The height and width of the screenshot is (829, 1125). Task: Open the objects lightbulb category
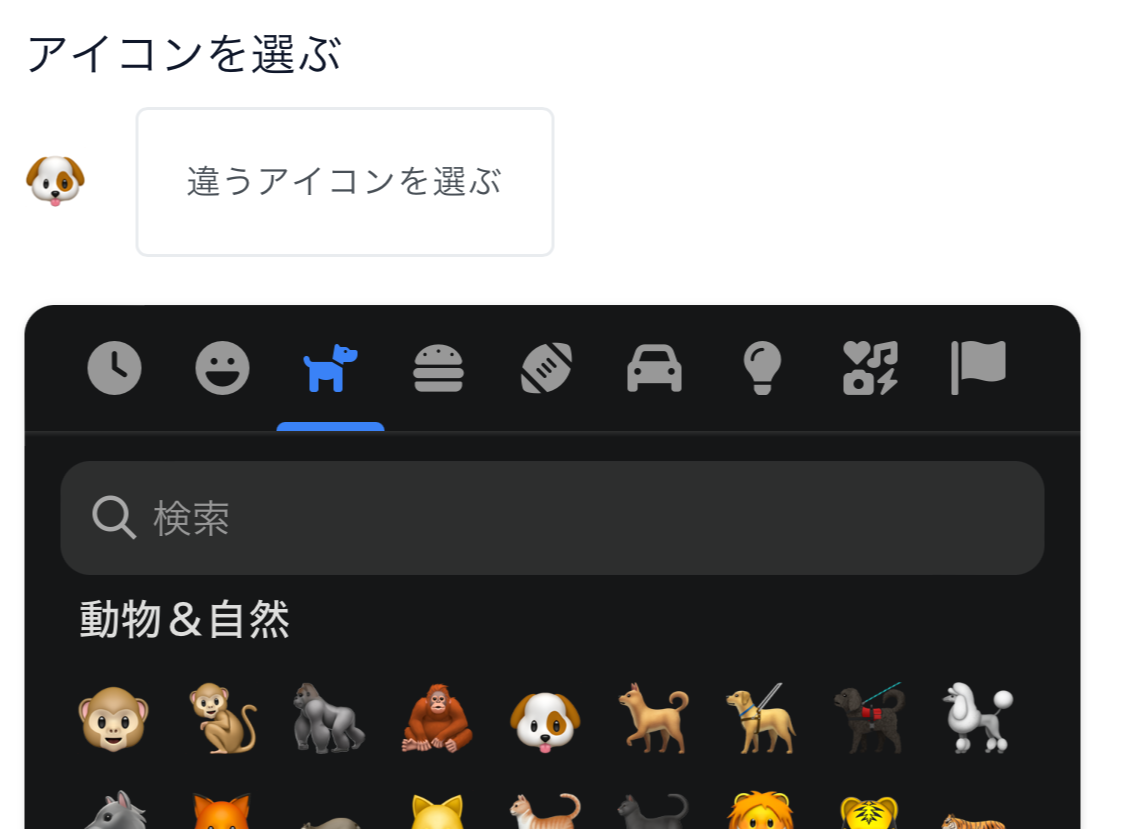pos(762,368)
